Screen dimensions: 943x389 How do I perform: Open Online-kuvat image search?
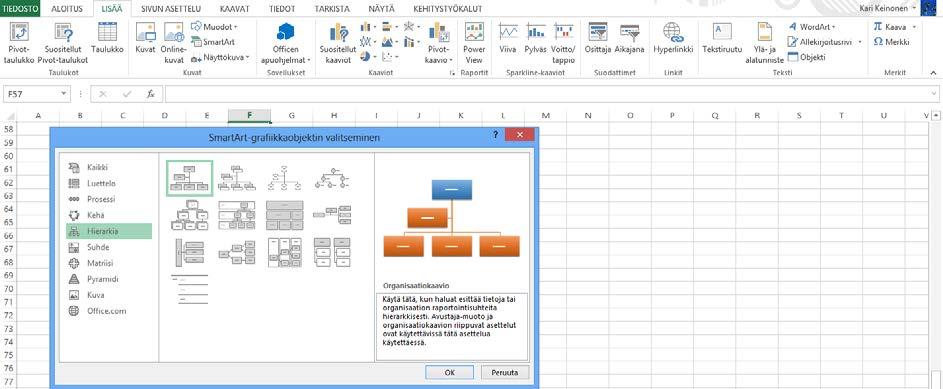(x=173, y=43)
